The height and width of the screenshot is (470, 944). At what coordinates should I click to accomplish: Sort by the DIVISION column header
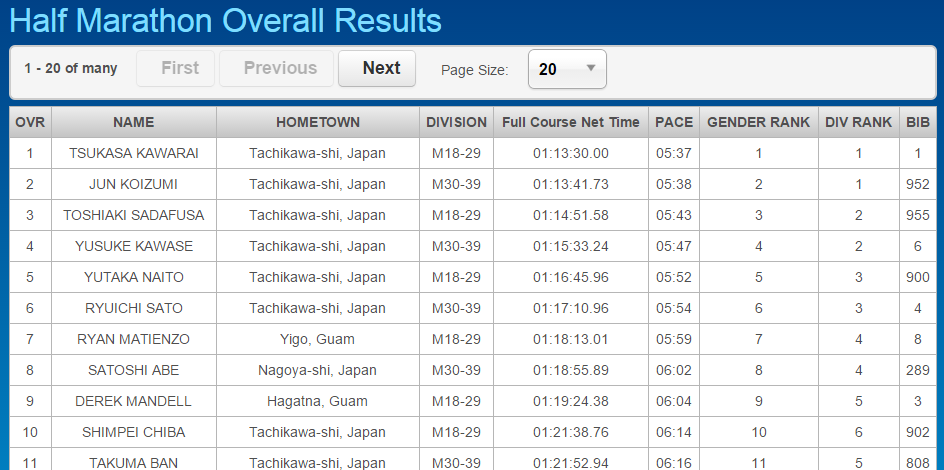tap(456, 122)
